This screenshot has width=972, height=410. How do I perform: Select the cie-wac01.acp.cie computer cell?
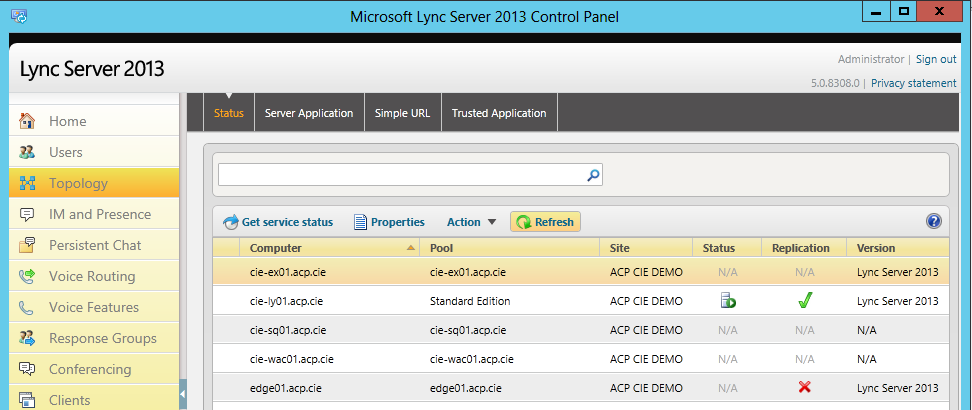[291, 359]
